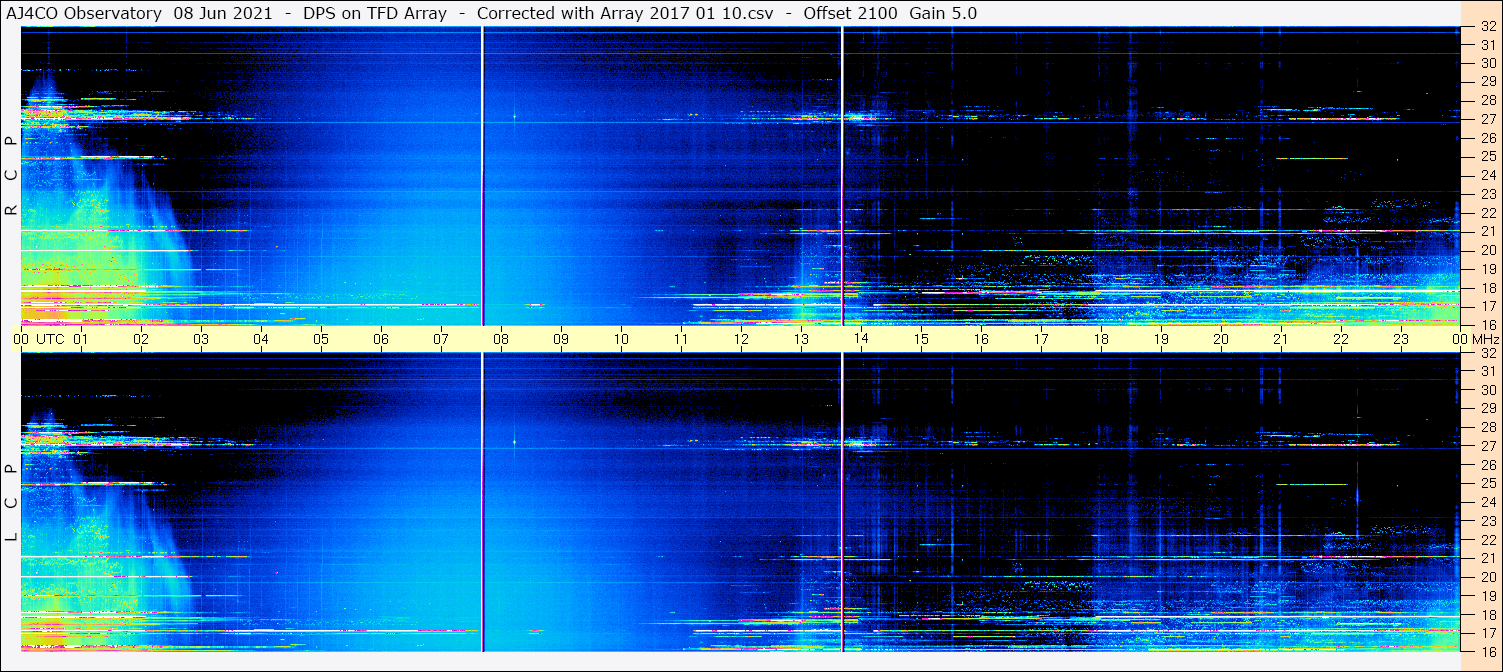Viewport: 1503px width, 672px height.
Task: Click the 21 UTC time tick label
Action: 1281,339
